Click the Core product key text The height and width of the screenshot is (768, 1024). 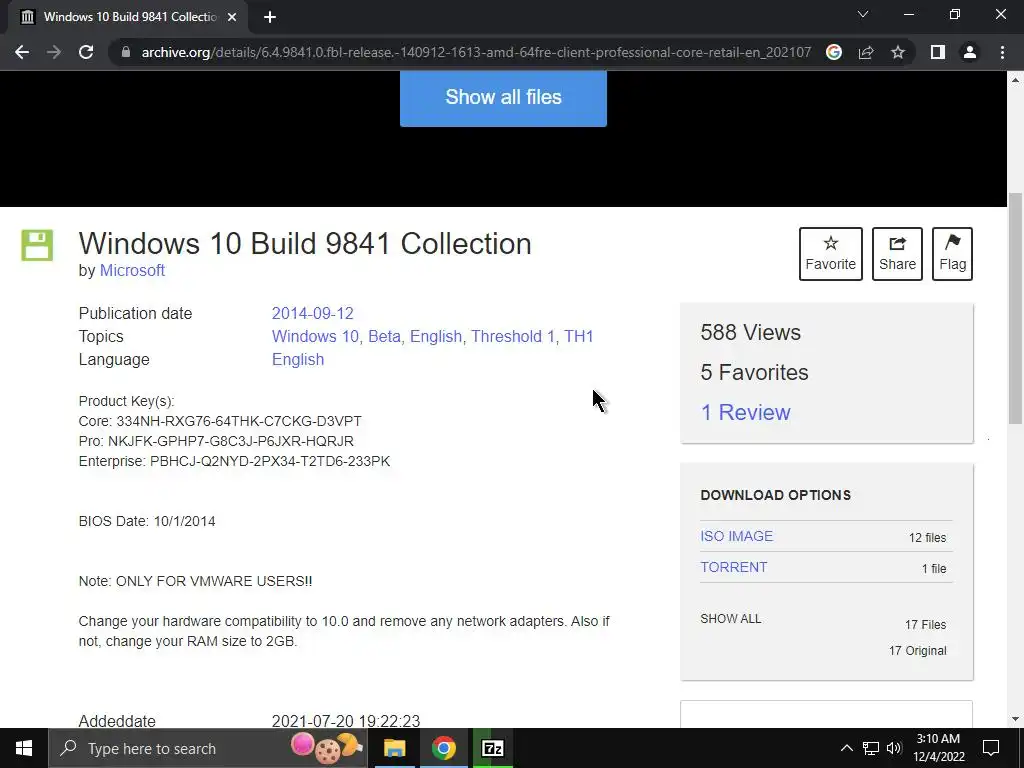coord(219,421)
